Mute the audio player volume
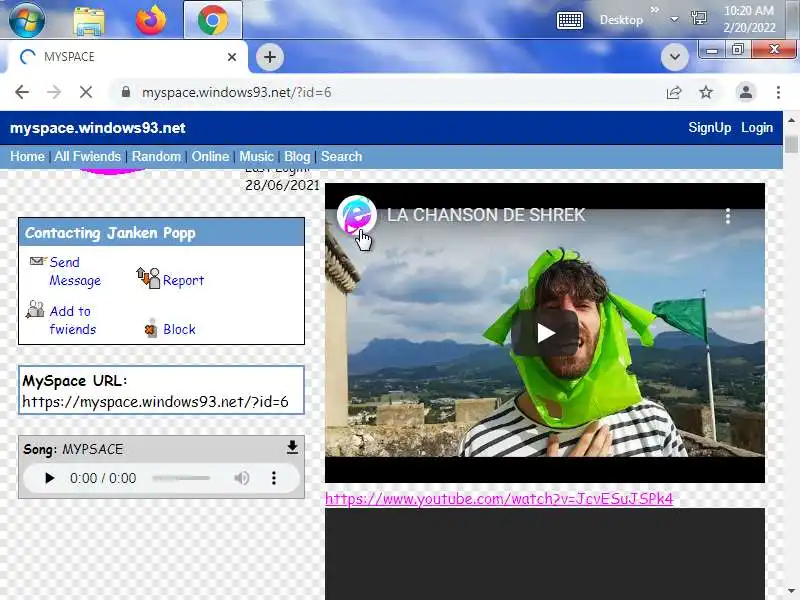This screenshot has width=800, height=600. tap(241, 478)
